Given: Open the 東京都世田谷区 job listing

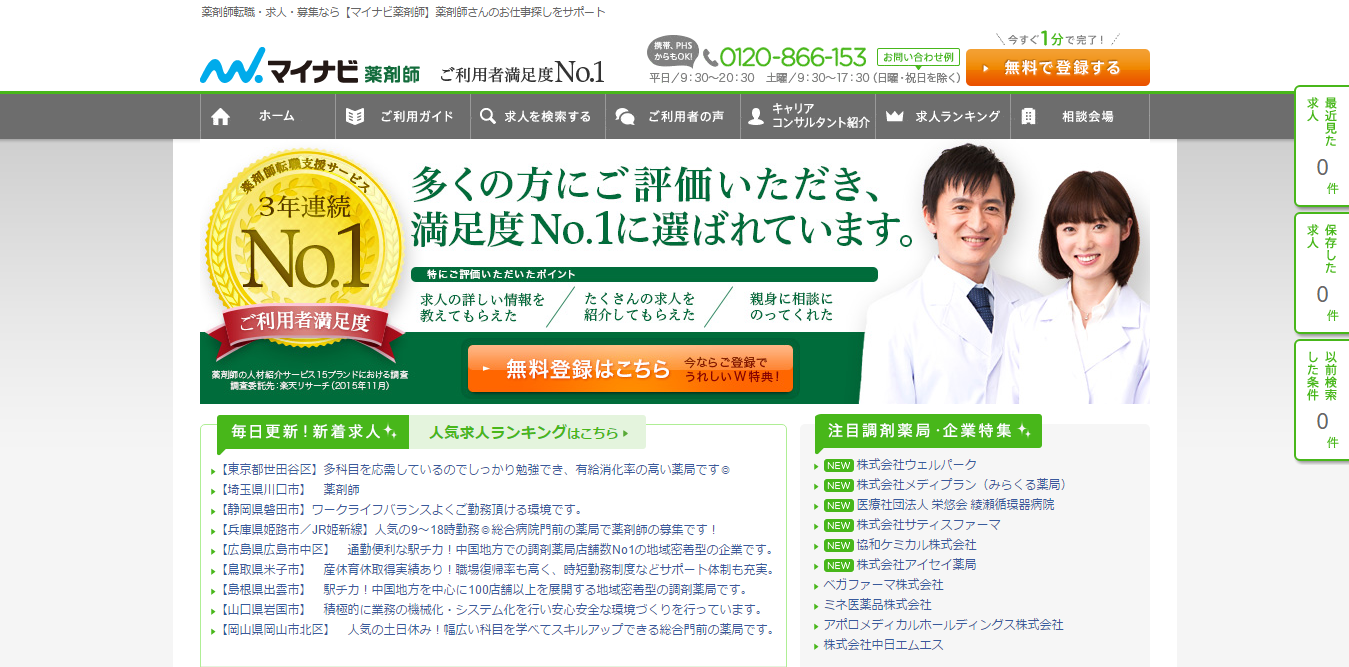Looking at the screenshot, I should (x=476, y=469).
